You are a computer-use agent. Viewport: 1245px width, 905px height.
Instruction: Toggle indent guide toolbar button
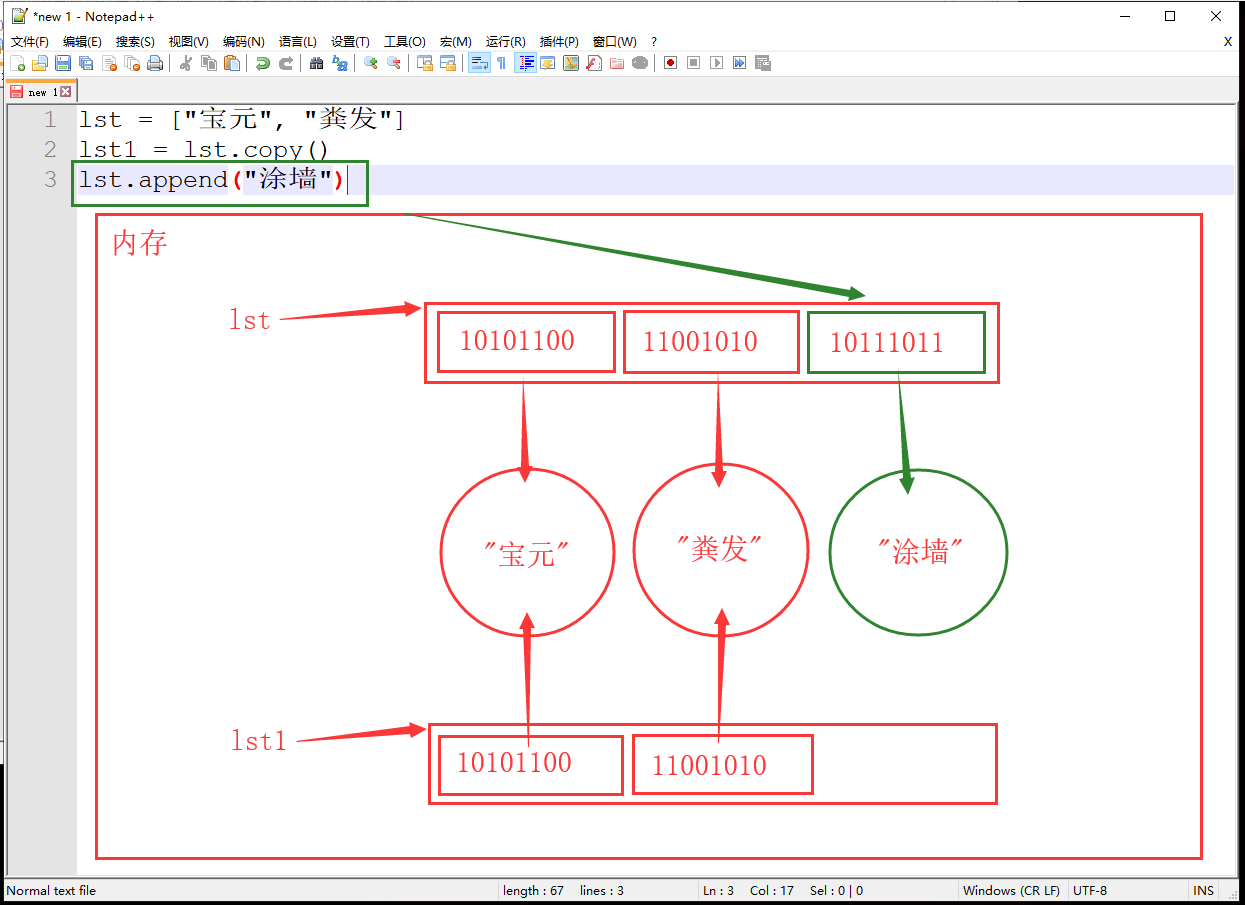[525, 63]
